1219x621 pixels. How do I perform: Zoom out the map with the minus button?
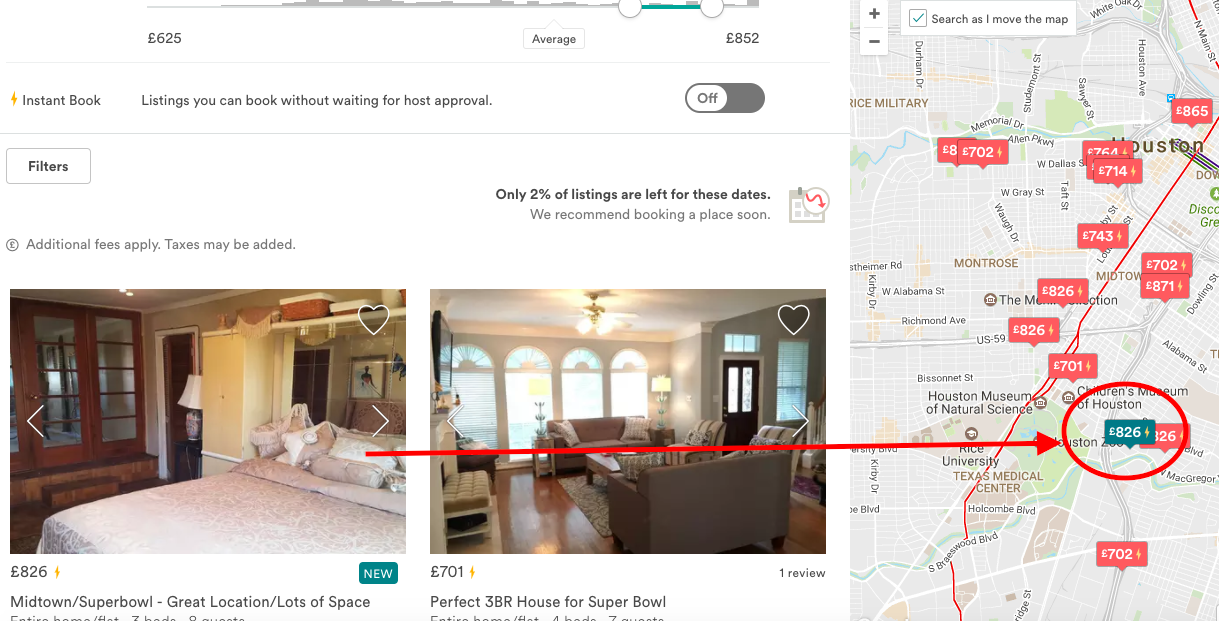tap(874, 41)
